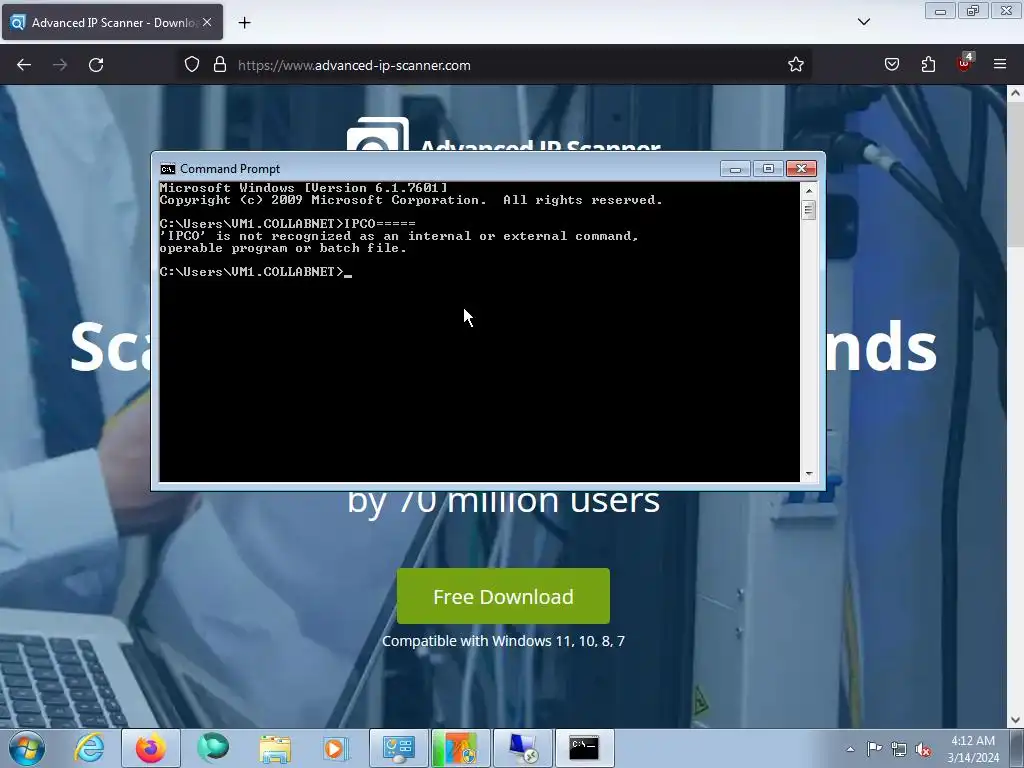Click the browser page scrollbar up arrow
Viewport: 1024px width, 768px height.
pos(1015,93)
